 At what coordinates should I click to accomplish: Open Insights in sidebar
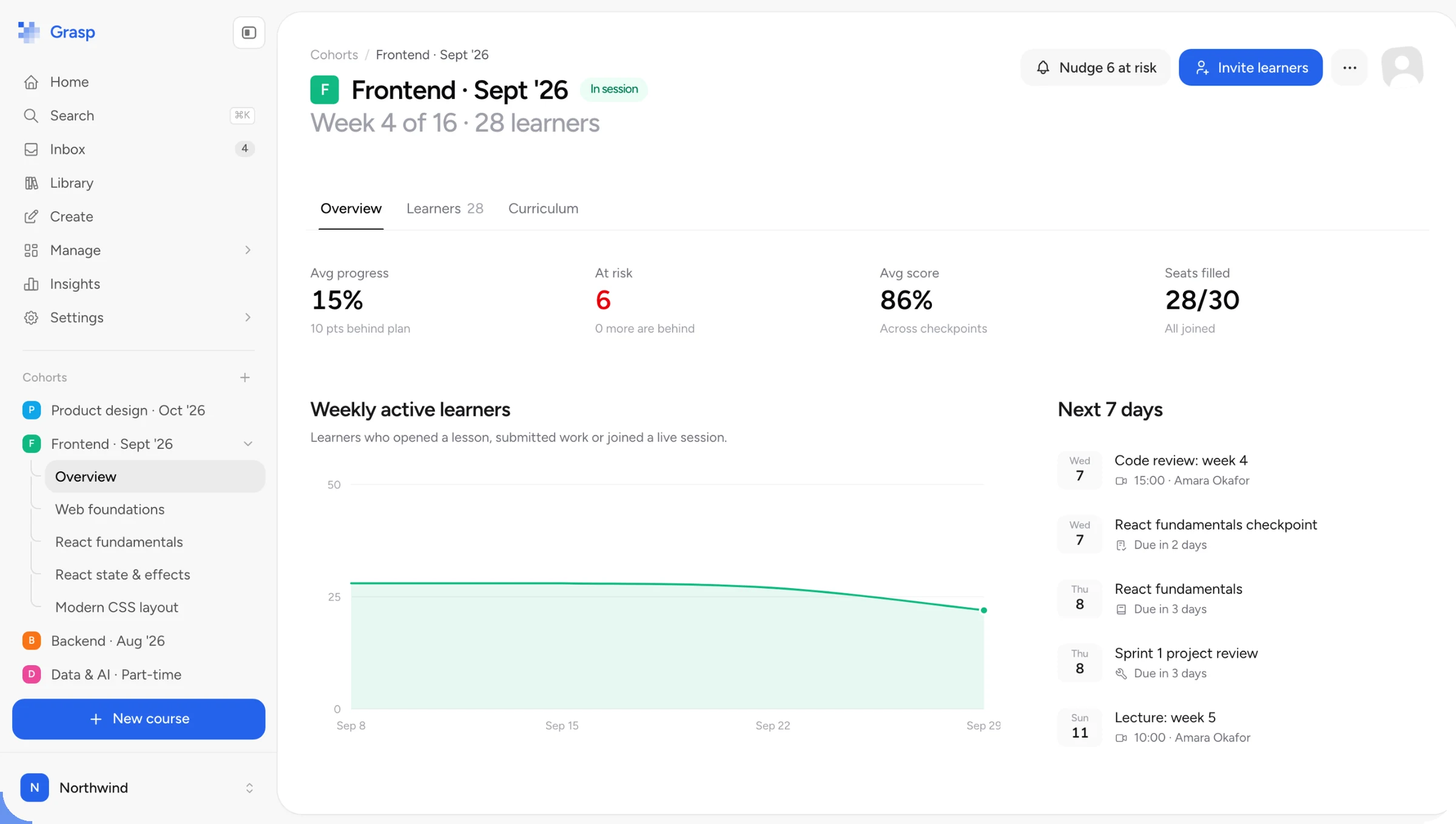click(138, 284)
